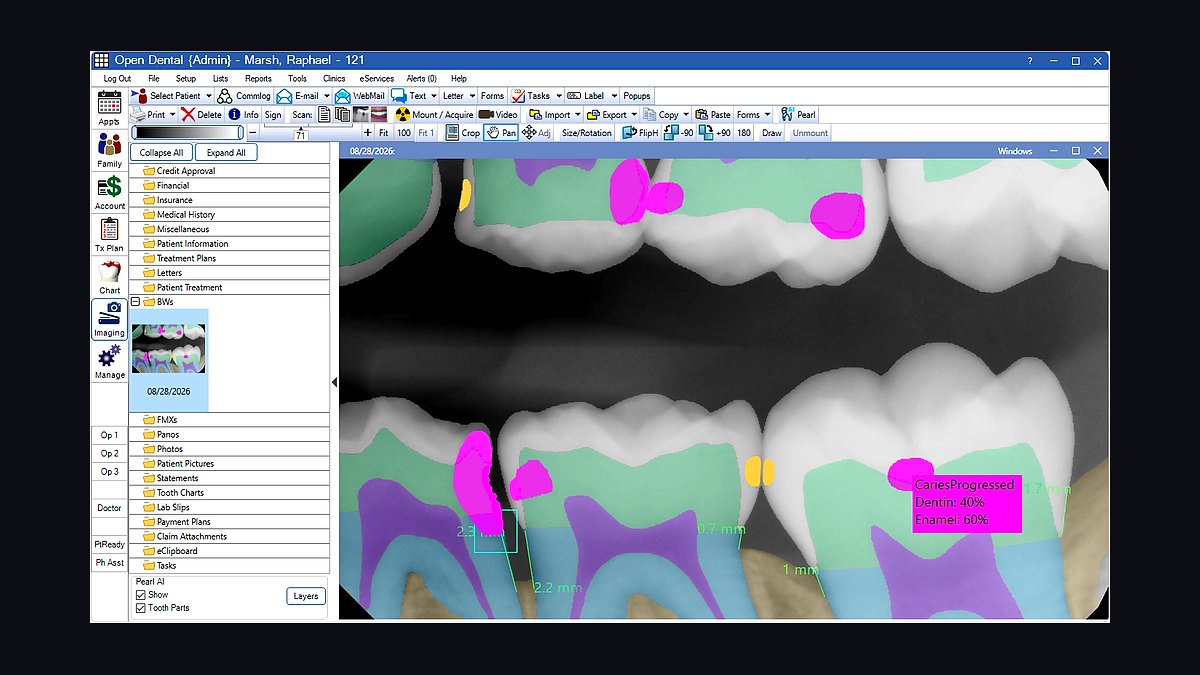Open the Setup menu
The height and width of the screenshot is (675, 1200).
coord(186,78)
